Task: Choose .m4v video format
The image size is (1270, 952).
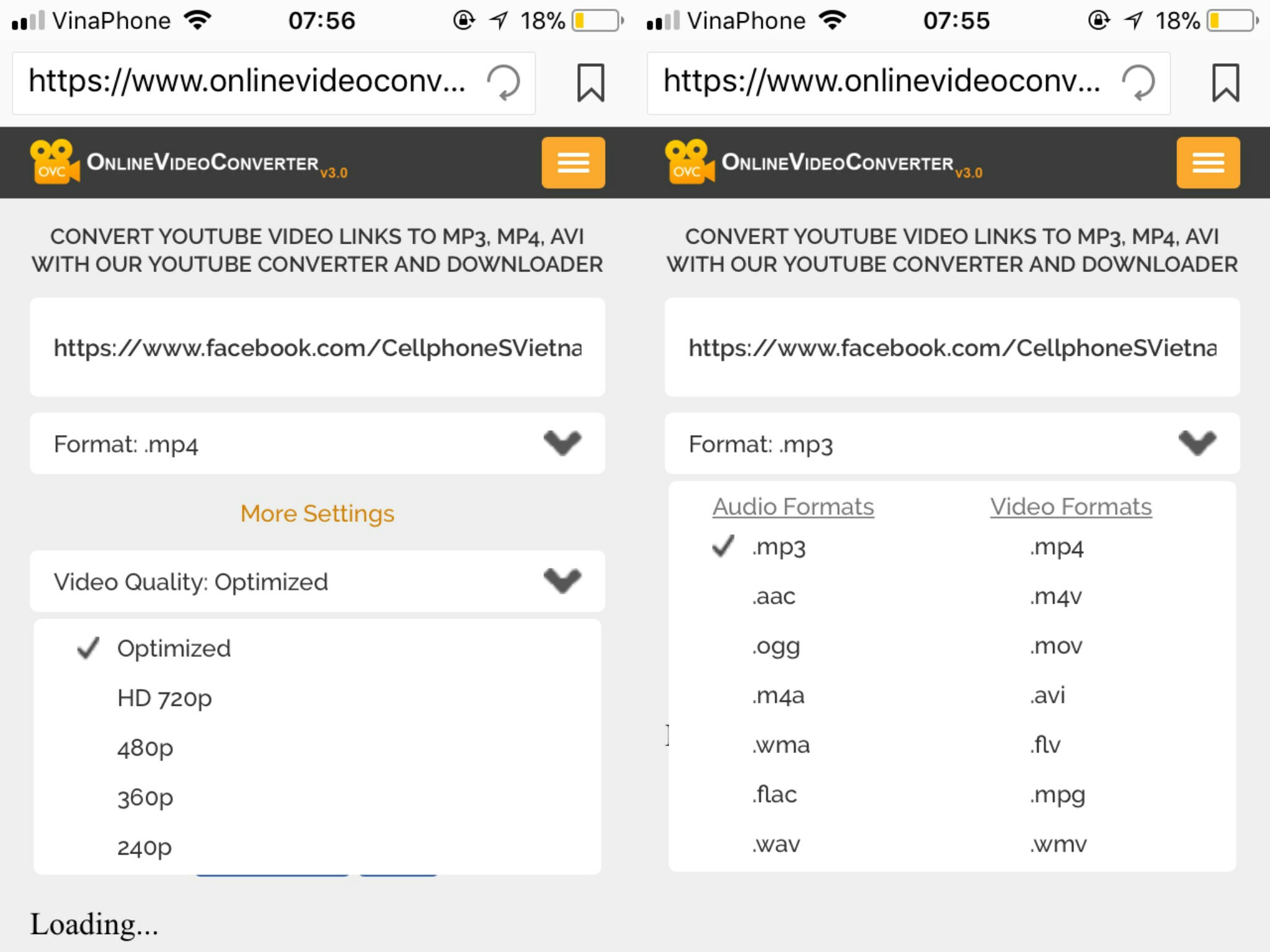Action: coord(1056,596)
